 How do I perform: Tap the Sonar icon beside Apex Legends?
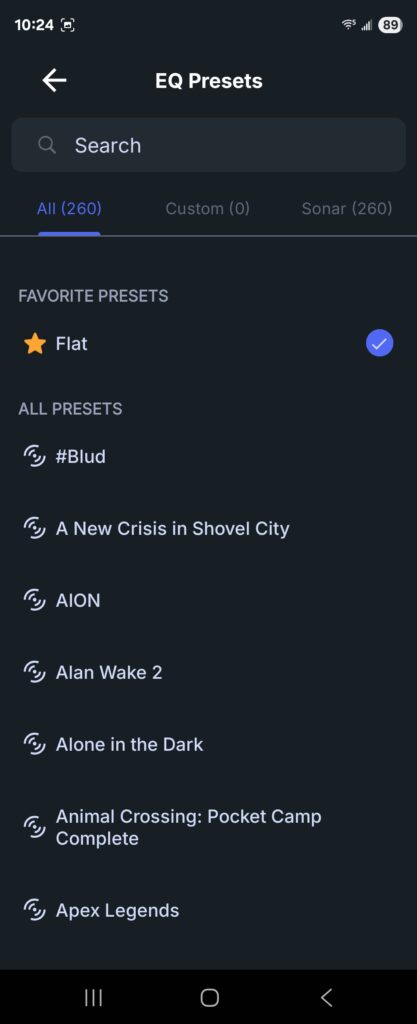pyautogui.click(x=35, y=910)
